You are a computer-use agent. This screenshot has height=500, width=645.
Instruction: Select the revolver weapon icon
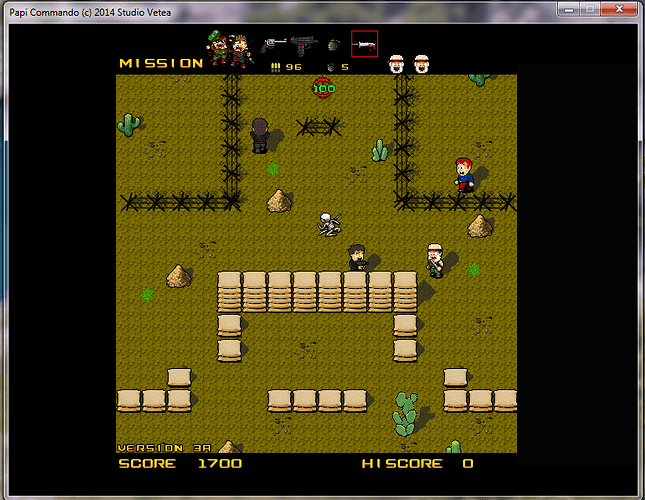273,44
